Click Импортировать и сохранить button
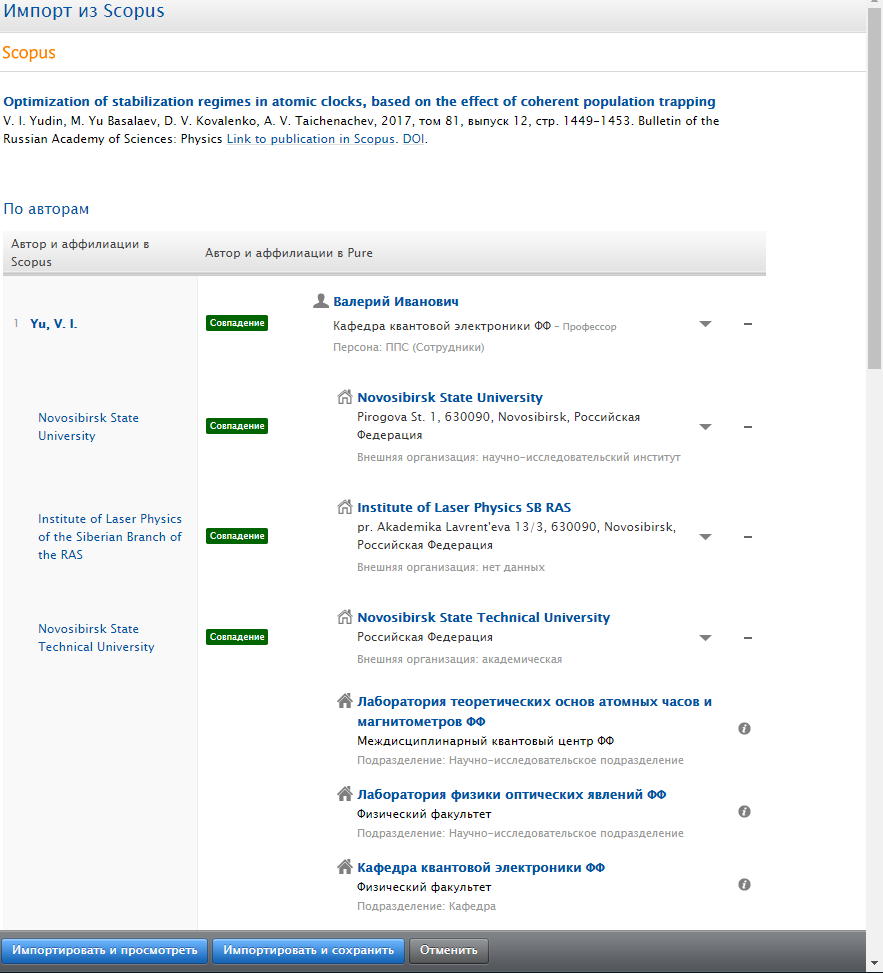Screen dimensions: 883x974 (309, 951)
